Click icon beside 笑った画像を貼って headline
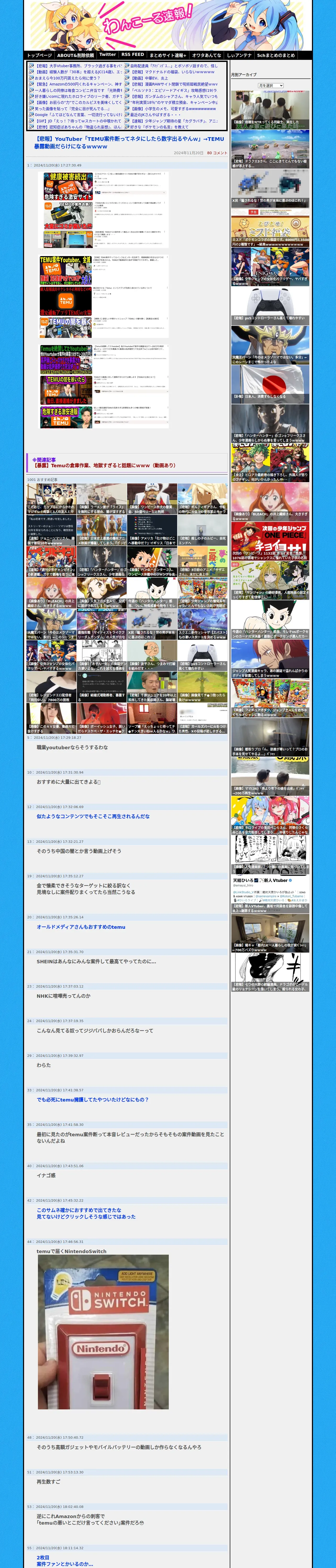The image size is (336, 1568). (31, 108)
